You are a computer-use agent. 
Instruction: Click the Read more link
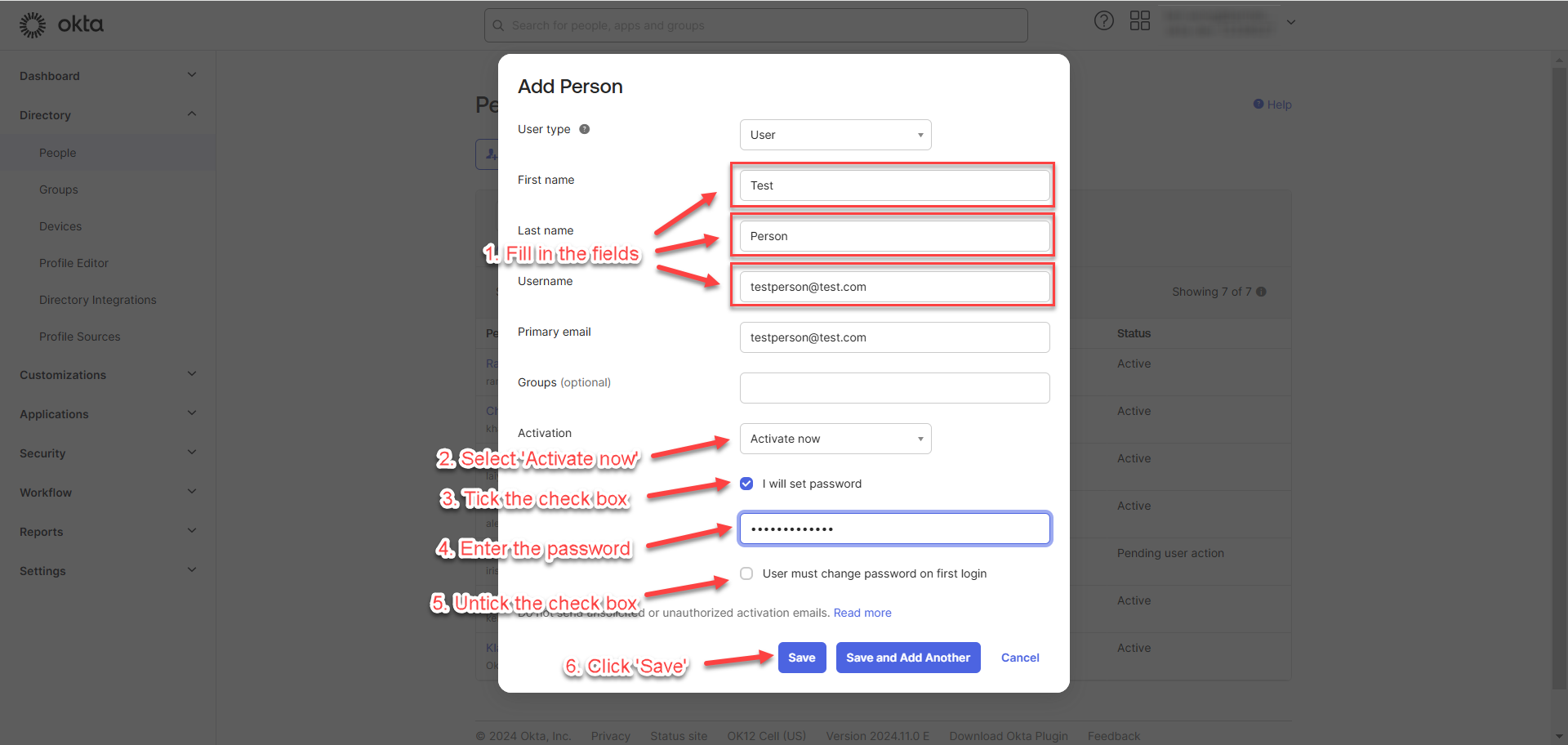862,613
